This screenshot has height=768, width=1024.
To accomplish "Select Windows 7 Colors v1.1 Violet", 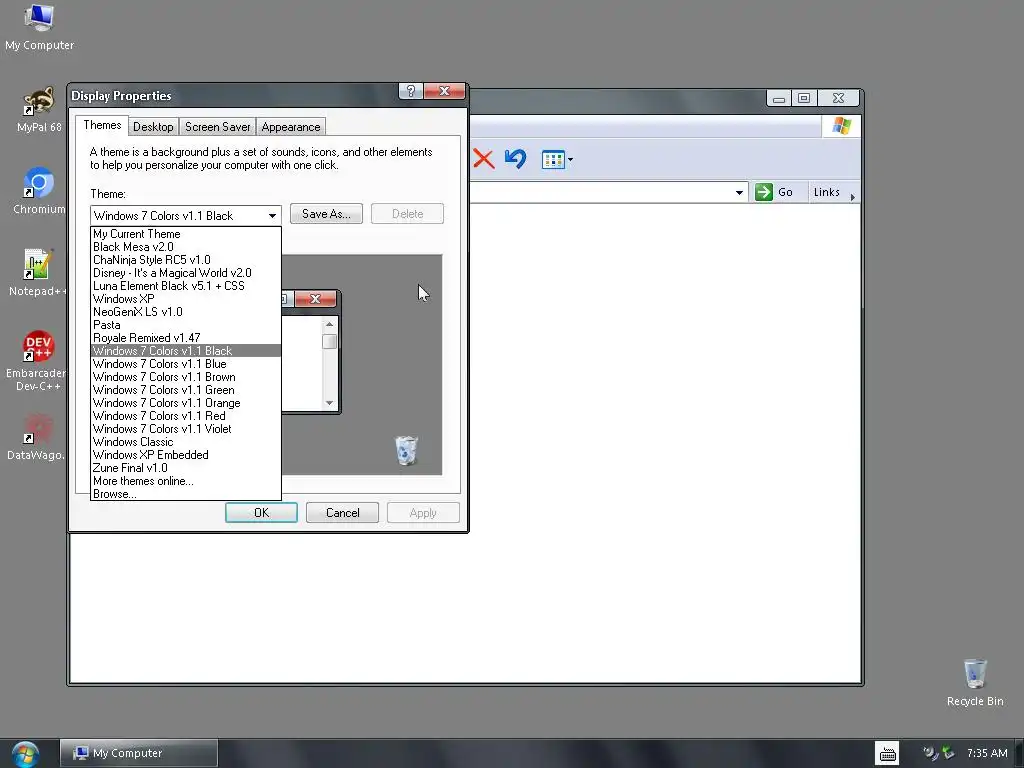I will 185,429.
